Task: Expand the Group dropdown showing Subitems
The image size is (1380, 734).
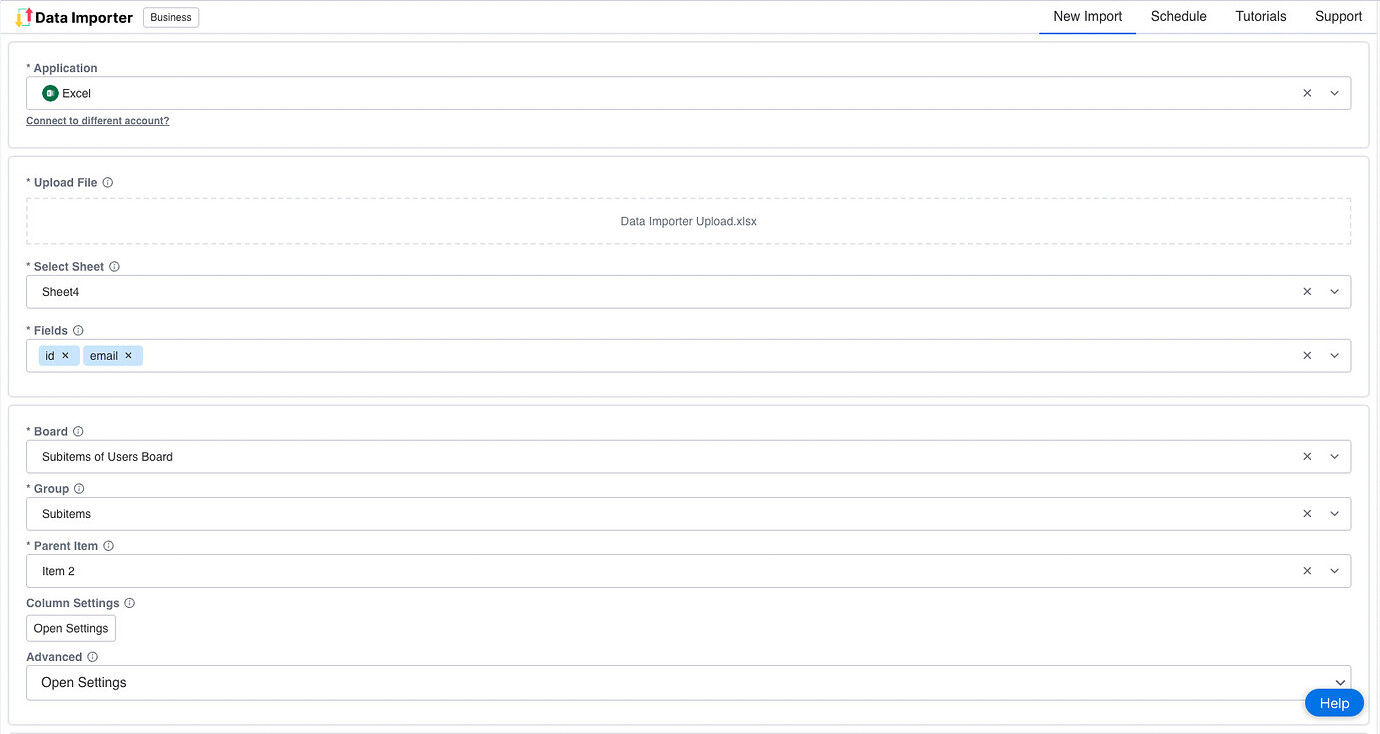Action: (x=1335, y=513)
